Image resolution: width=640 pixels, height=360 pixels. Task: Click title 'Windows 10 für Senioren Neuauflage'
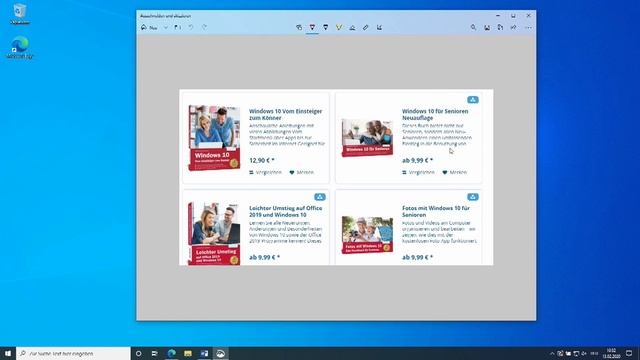[435, 114]
